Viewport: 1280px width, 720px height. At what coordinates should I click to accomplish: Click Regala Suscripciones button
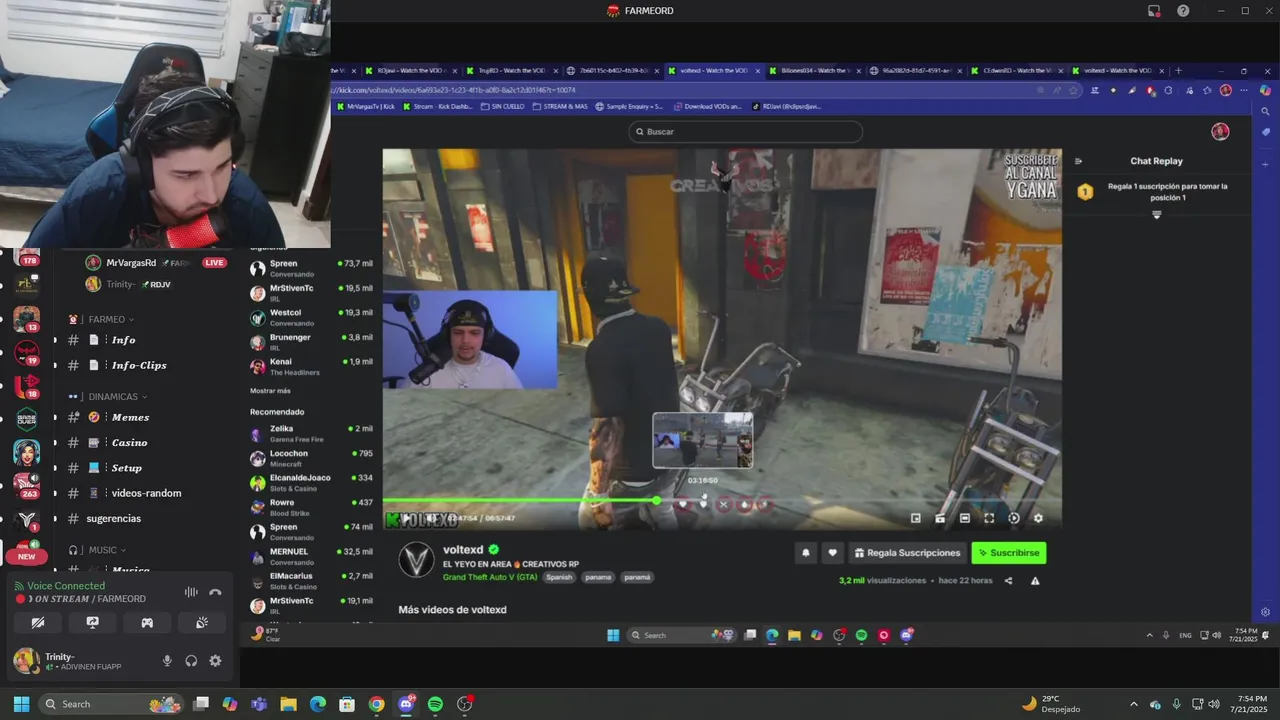pyautogui.click(x=908, y=553)
